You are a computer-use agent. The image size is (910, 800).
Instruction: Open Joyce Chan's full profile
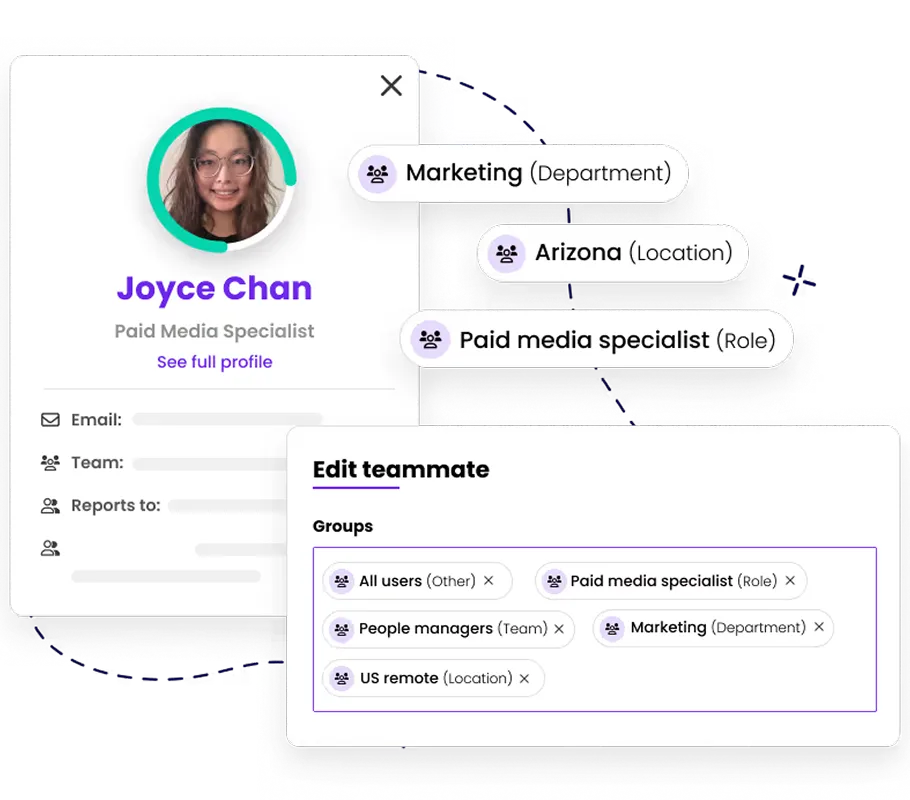[214, 362]
